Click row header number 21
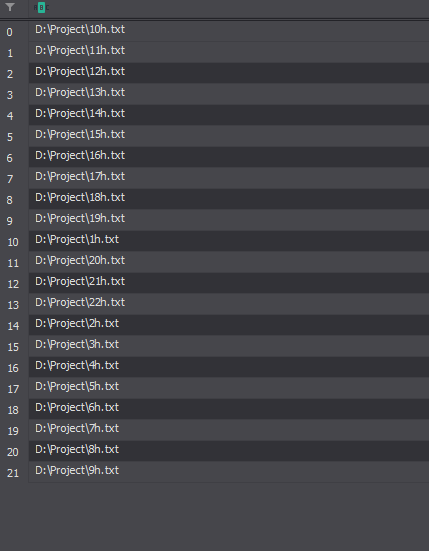The width and height of the screenshot is (429, 551). [x=13, y=473]
